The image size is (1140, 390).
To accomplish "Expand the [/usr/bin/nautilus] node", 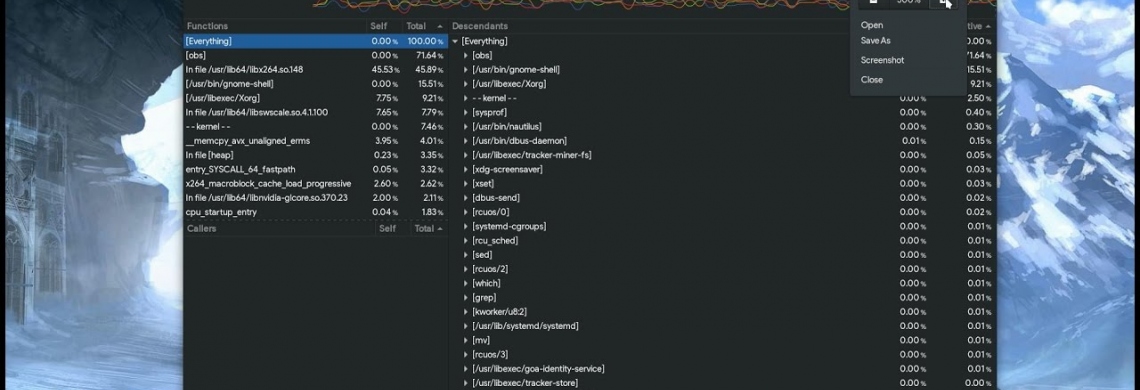I will point(466,127).
